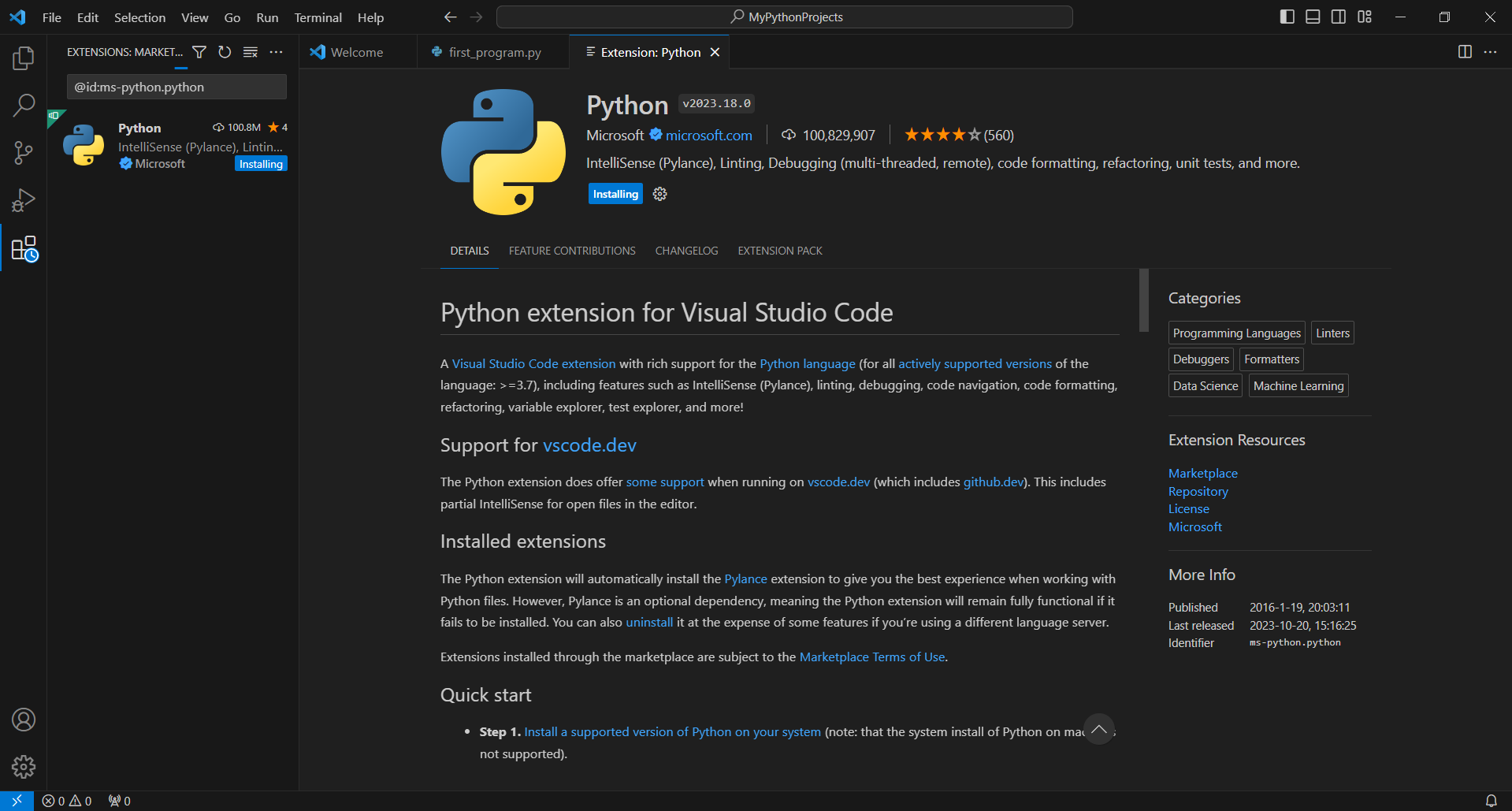The image size is (1512, 811).
Task: Split the editor to the right
Action: (1465, 52)
